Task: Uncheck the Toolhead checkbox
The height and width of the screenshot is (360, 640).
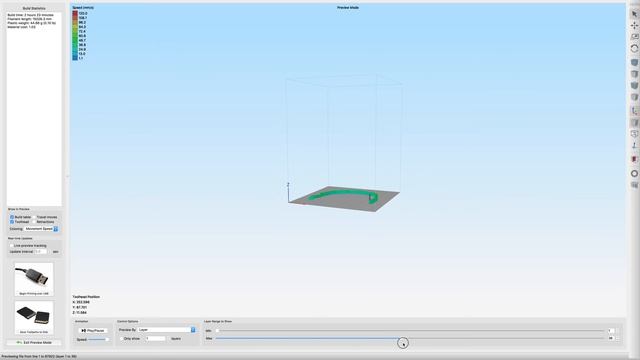Action: click(12, 222)
